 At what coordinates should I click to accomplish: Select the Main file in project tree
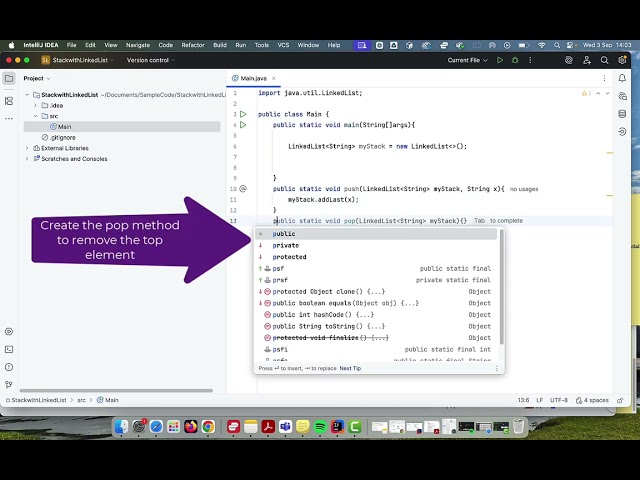point(122,127)
